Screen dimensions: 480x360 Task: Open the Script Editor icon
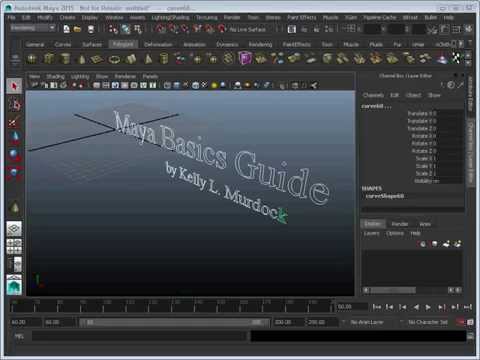tap(470, 336)
